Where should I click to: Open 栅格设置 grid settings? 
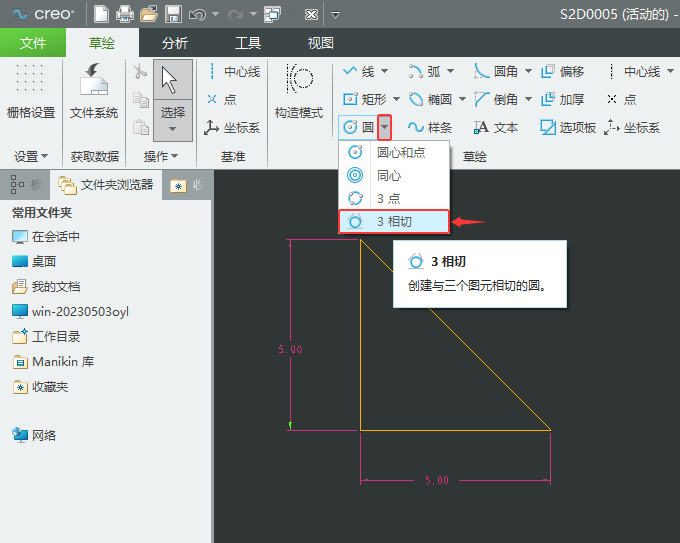(x=31, y=92)
